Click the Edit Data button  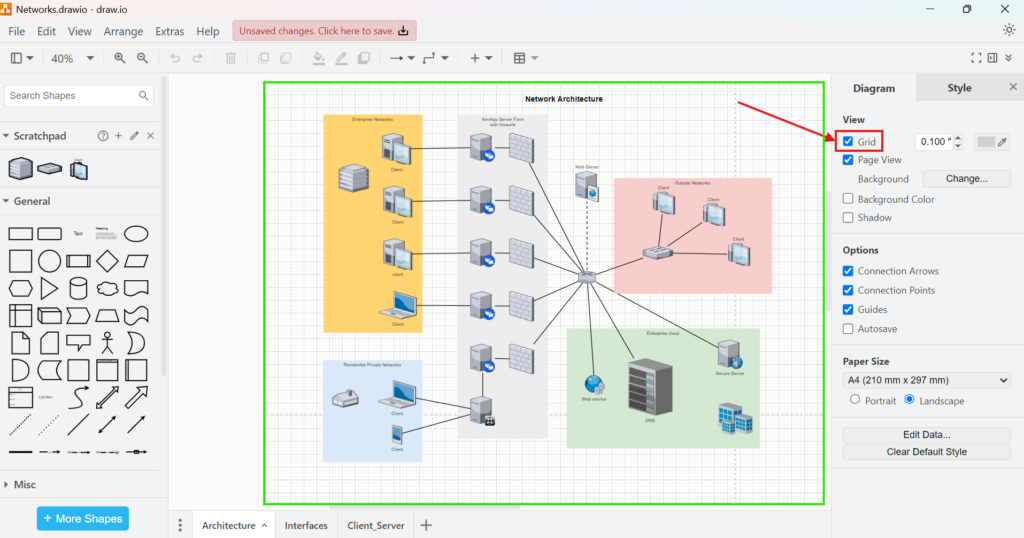(927, 435)
